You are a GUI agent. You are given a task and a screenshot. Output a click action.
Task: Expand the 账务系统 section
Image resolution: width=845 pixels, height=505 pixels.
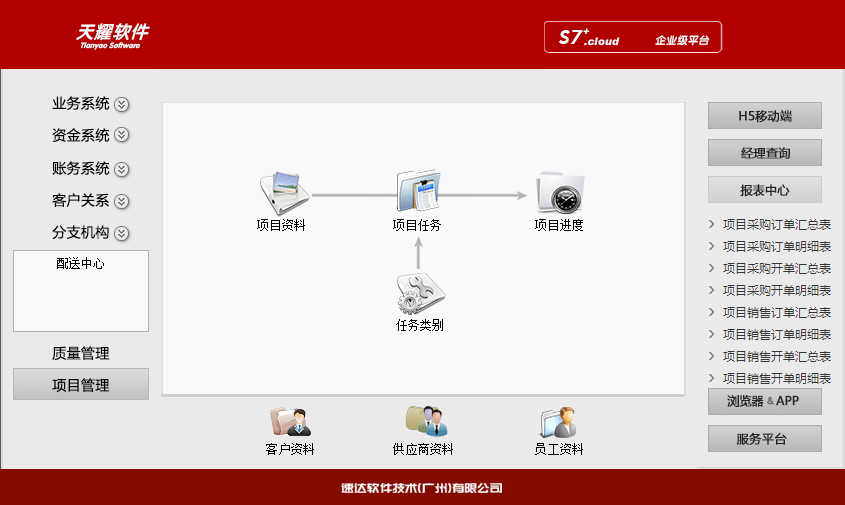[x=122, y=169]
